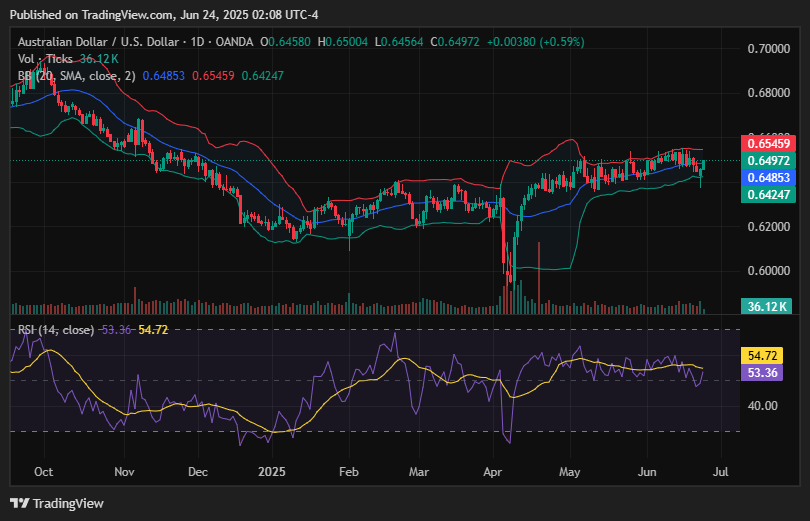The height and width of the screenshot is (521, 810).
Task: Select the Australian Dollar / U.S. Dollar title
Action: click(99, 42)
